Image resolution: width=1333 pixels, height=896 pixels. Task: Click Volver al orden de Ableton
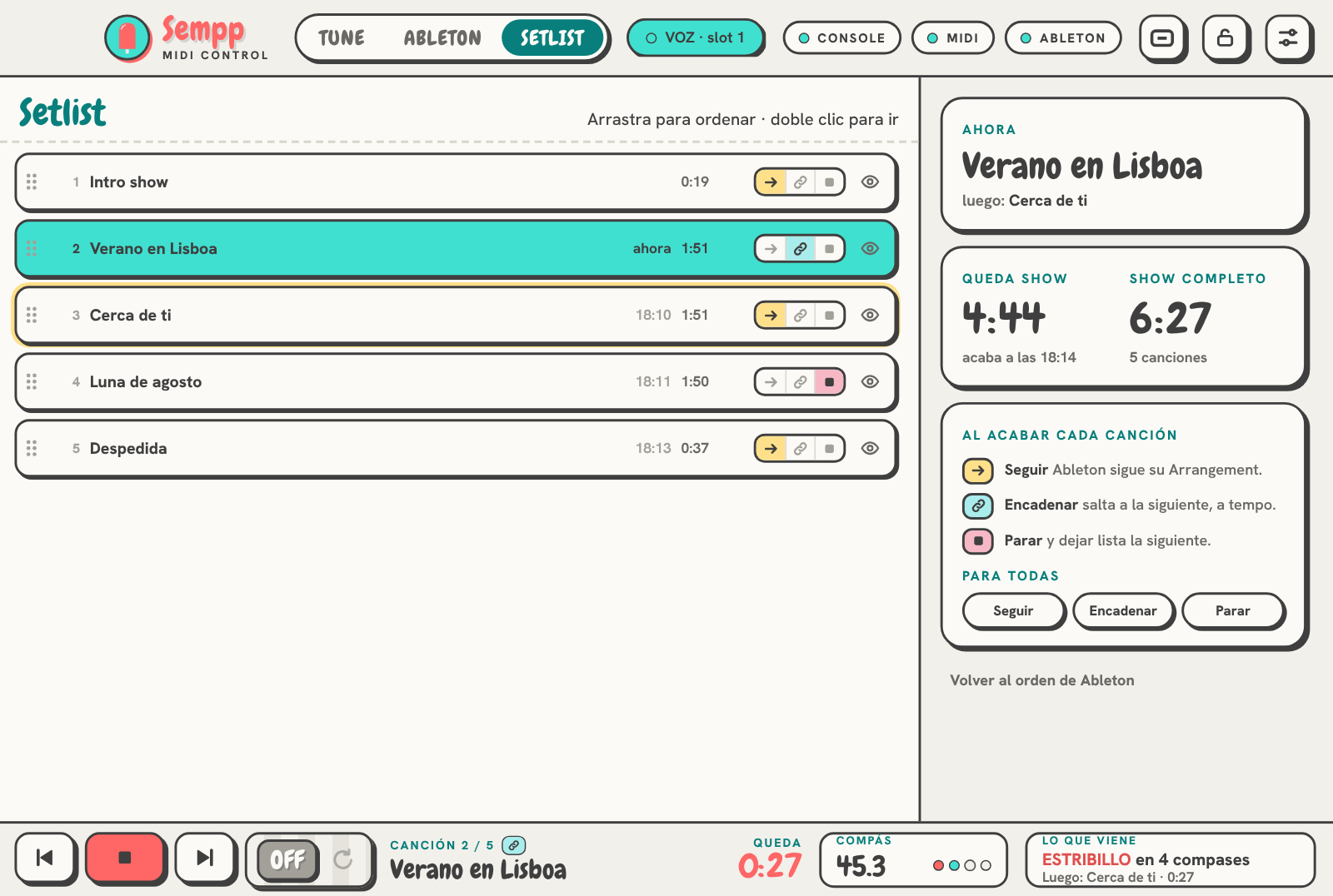click(1042, 680)
